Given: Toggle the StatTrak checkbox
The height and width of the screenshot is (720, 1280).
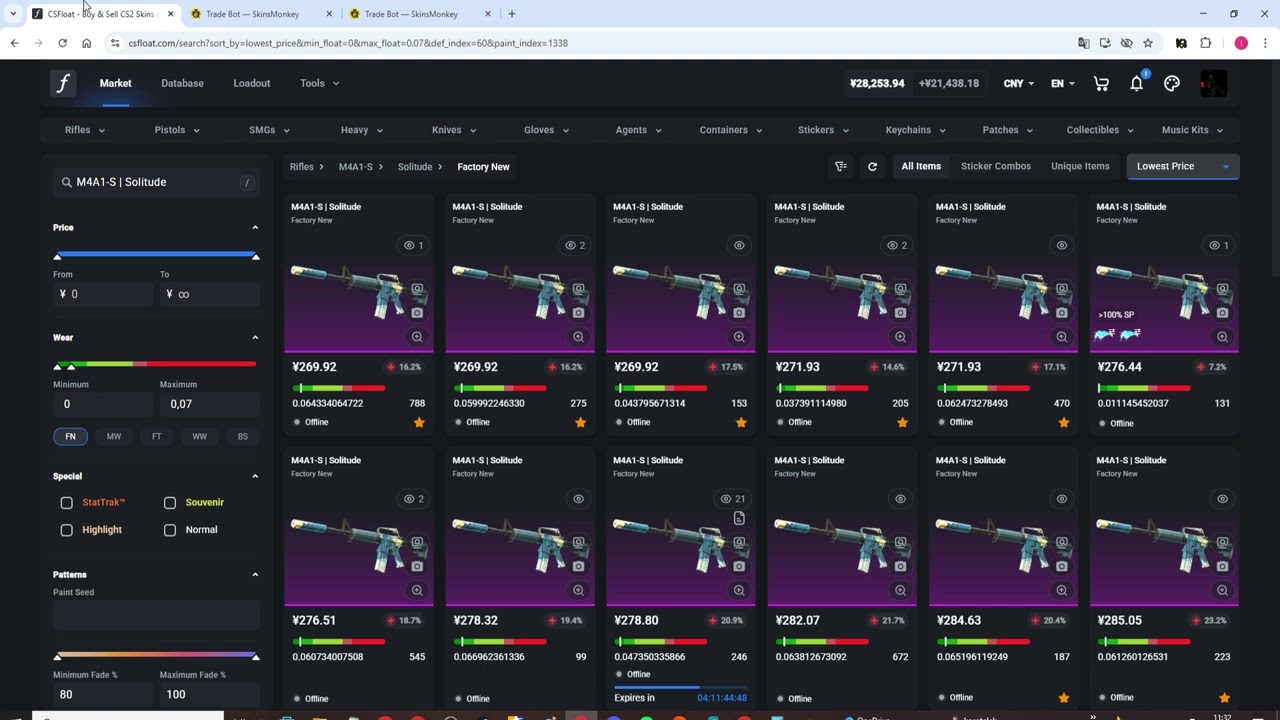Looking at the screenshot, I should point(67,503).
